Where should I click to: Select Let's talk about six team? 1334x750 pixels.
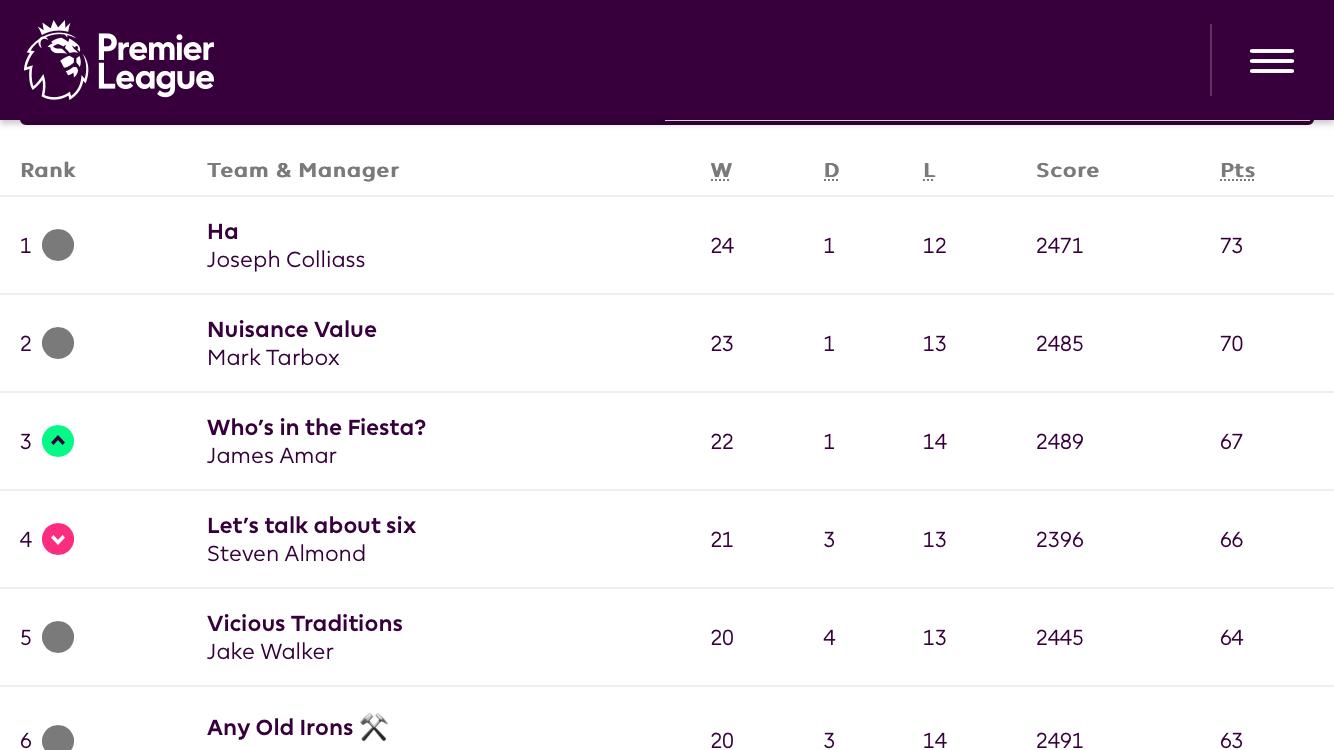[311, 526]
